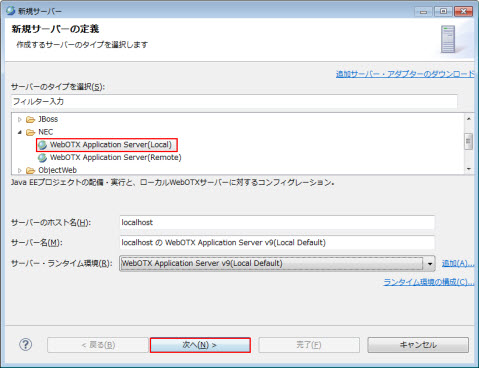Open the 追加サーバー・アダプターのダウンロード link
The image size is (479, 368).
tap(405, 74)
